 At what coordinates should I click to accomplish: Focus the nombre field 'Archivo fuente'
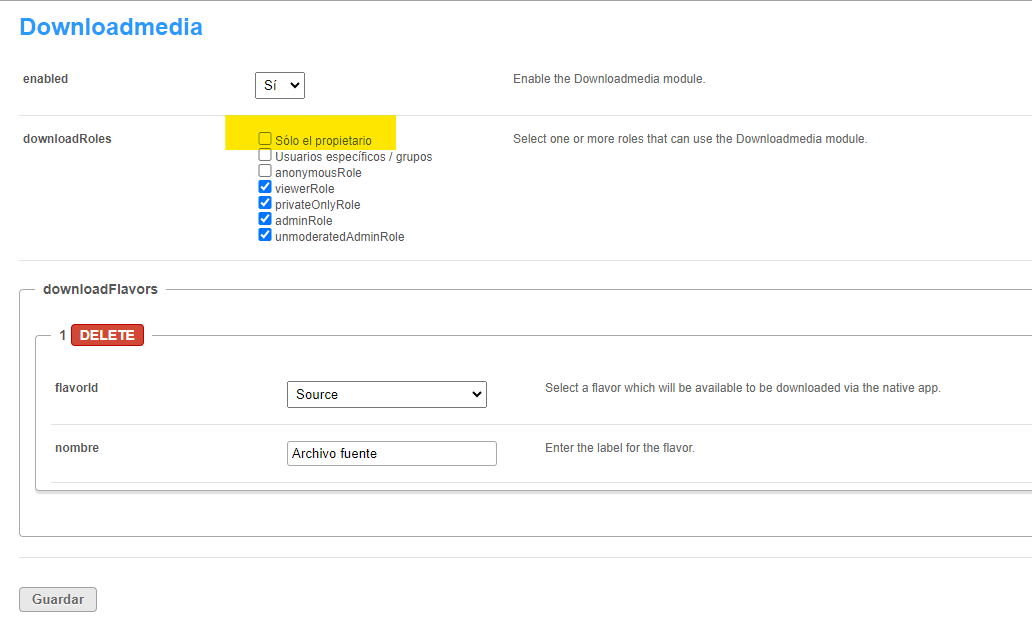tap(392, 453)
